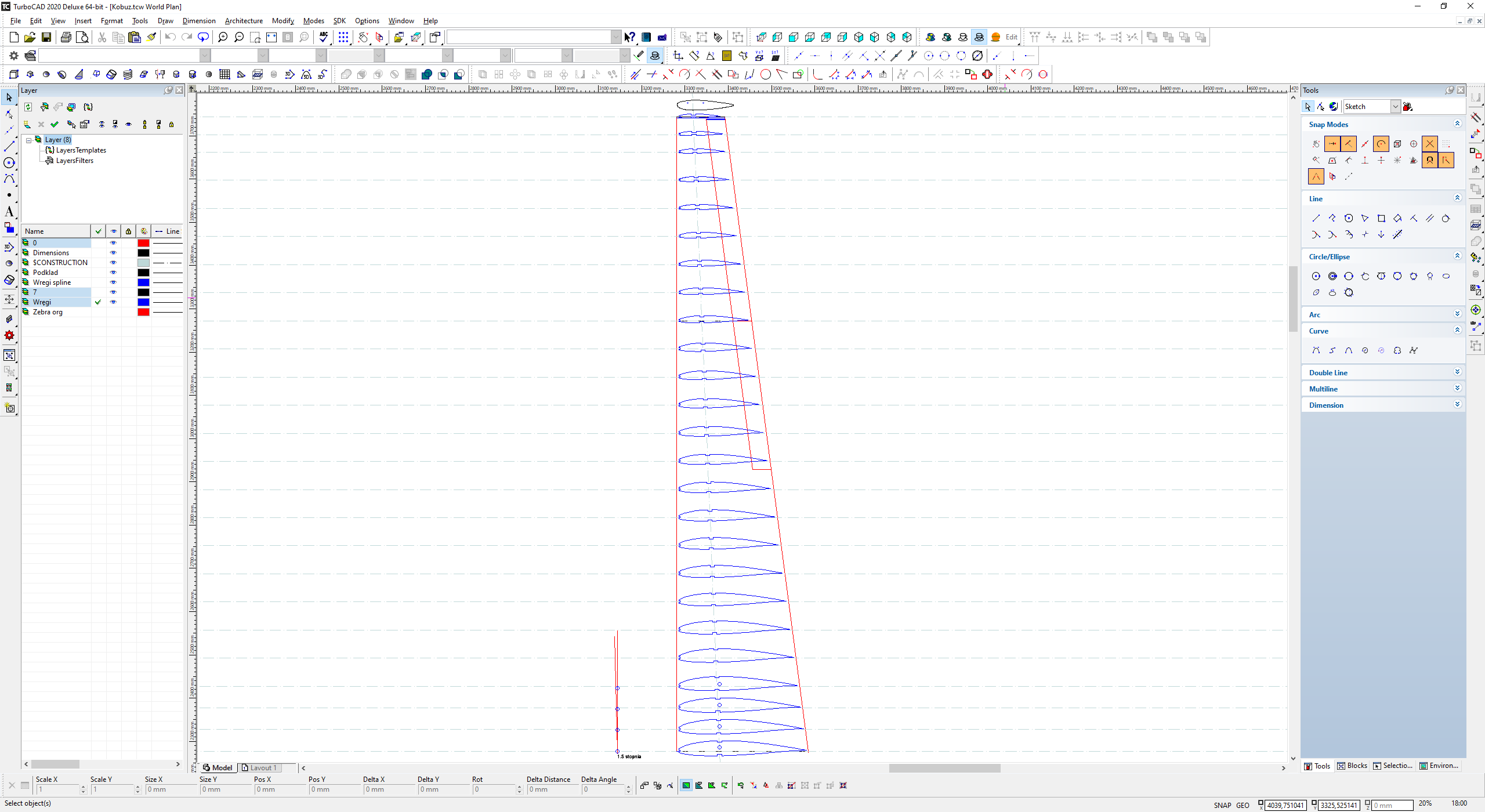Click the blue grid dots icon
Viewport: 1485px width, 812px height.
coord(343,37)
